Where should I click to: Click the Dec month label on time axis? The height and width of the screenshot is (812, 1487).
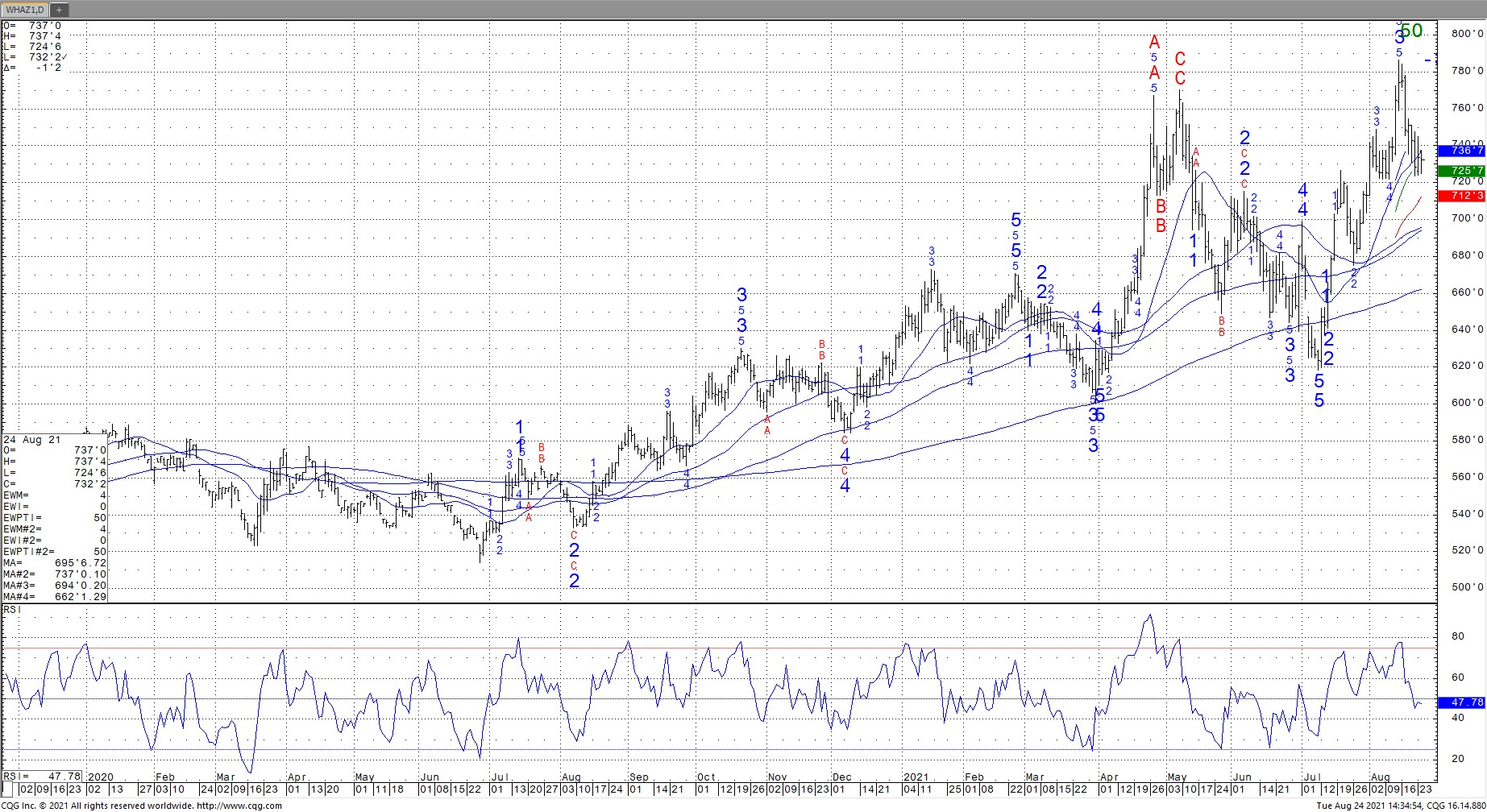coord(842,777)
